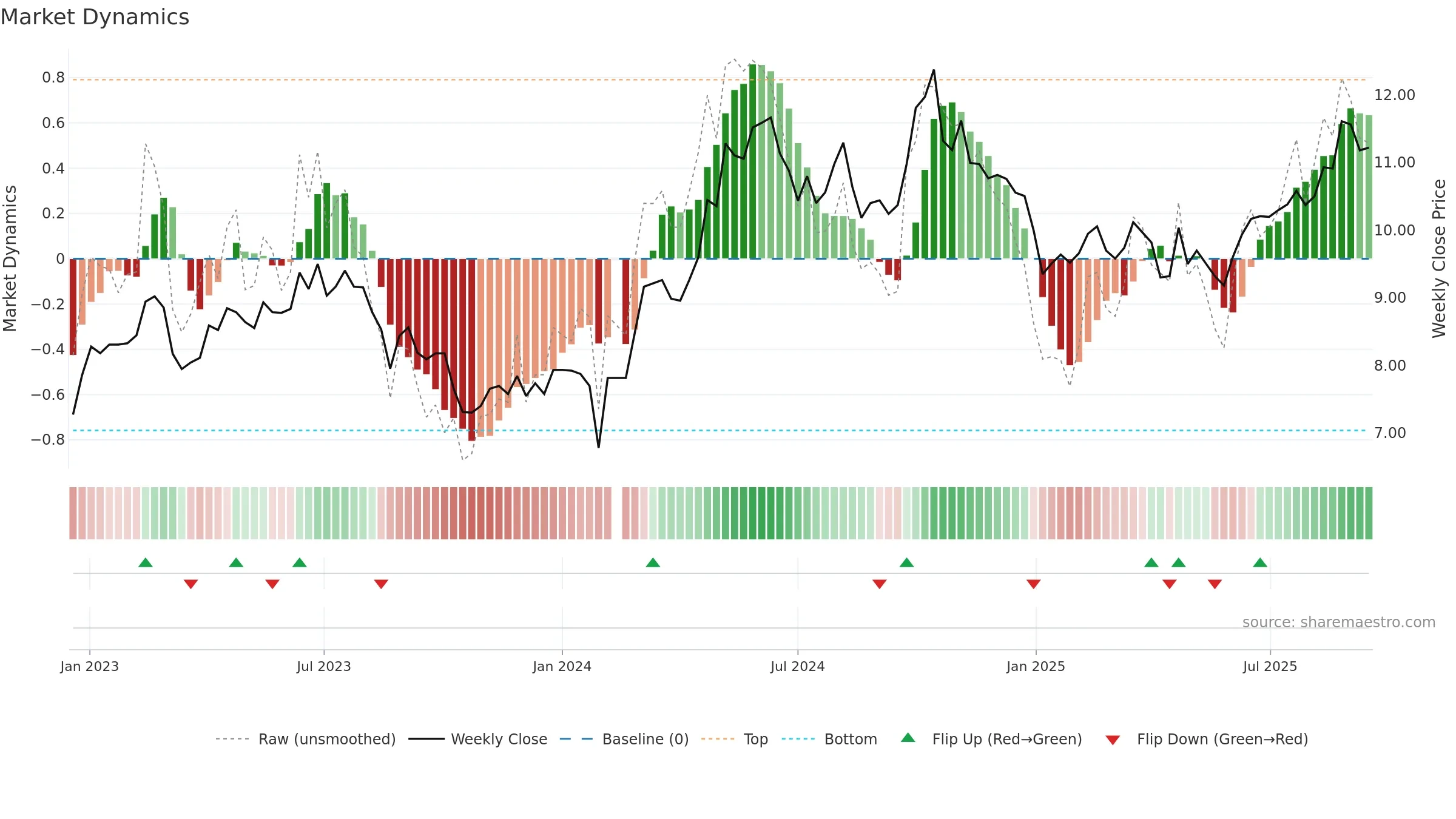Toggle the Bottom legend entry
This screenshot has height=819, width=1456.
tap(829, 739)
